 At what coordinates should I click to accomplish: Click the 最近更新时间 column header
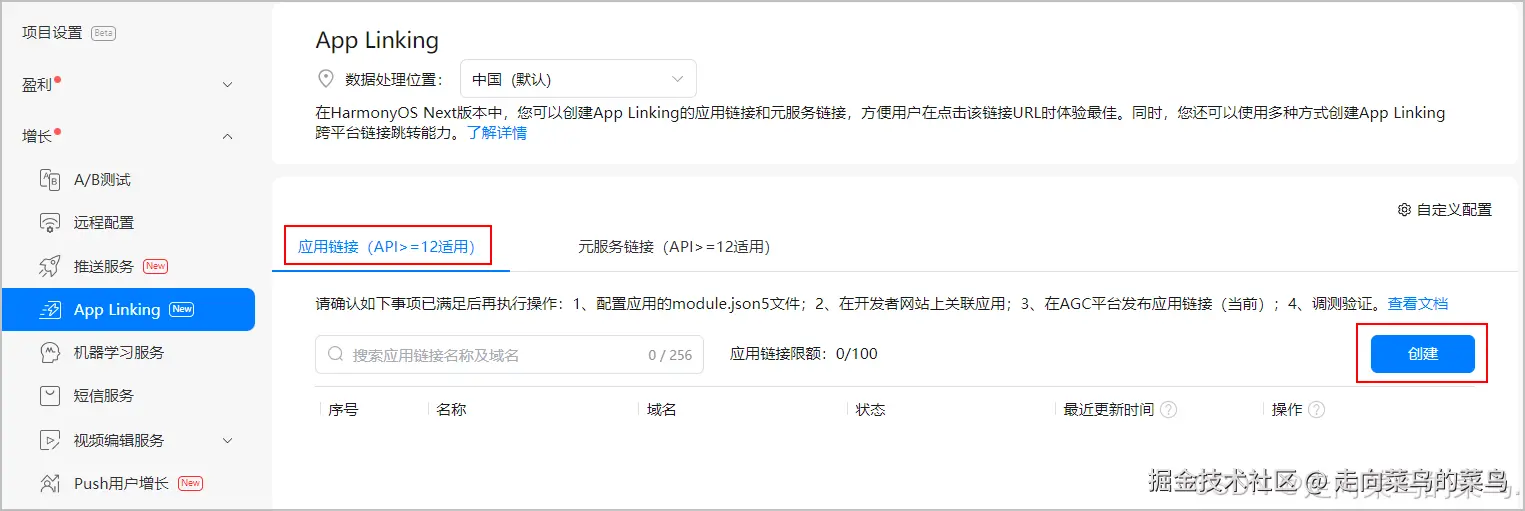[1108, 410]
